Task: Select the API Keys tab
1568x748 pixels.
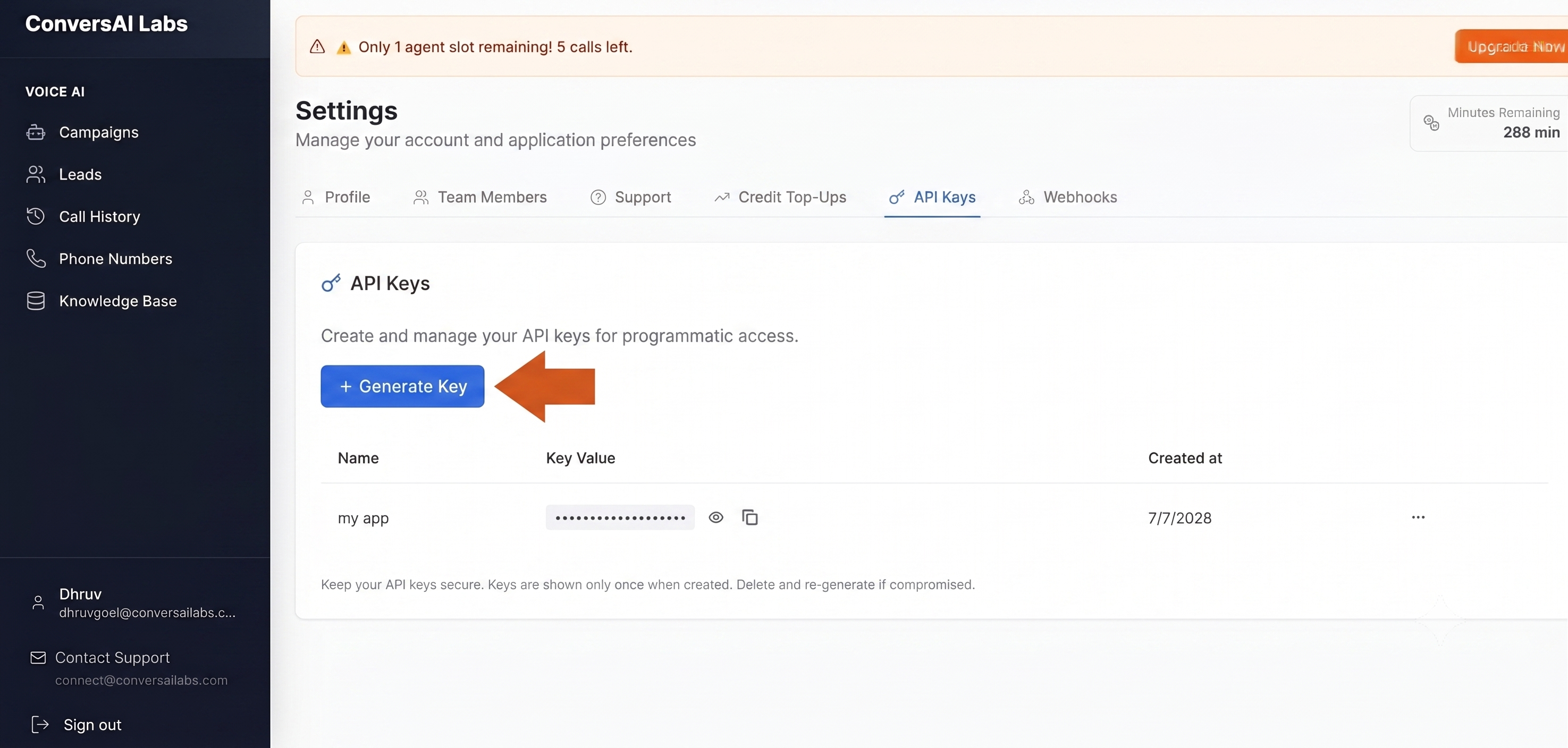Action: (932, 197)
